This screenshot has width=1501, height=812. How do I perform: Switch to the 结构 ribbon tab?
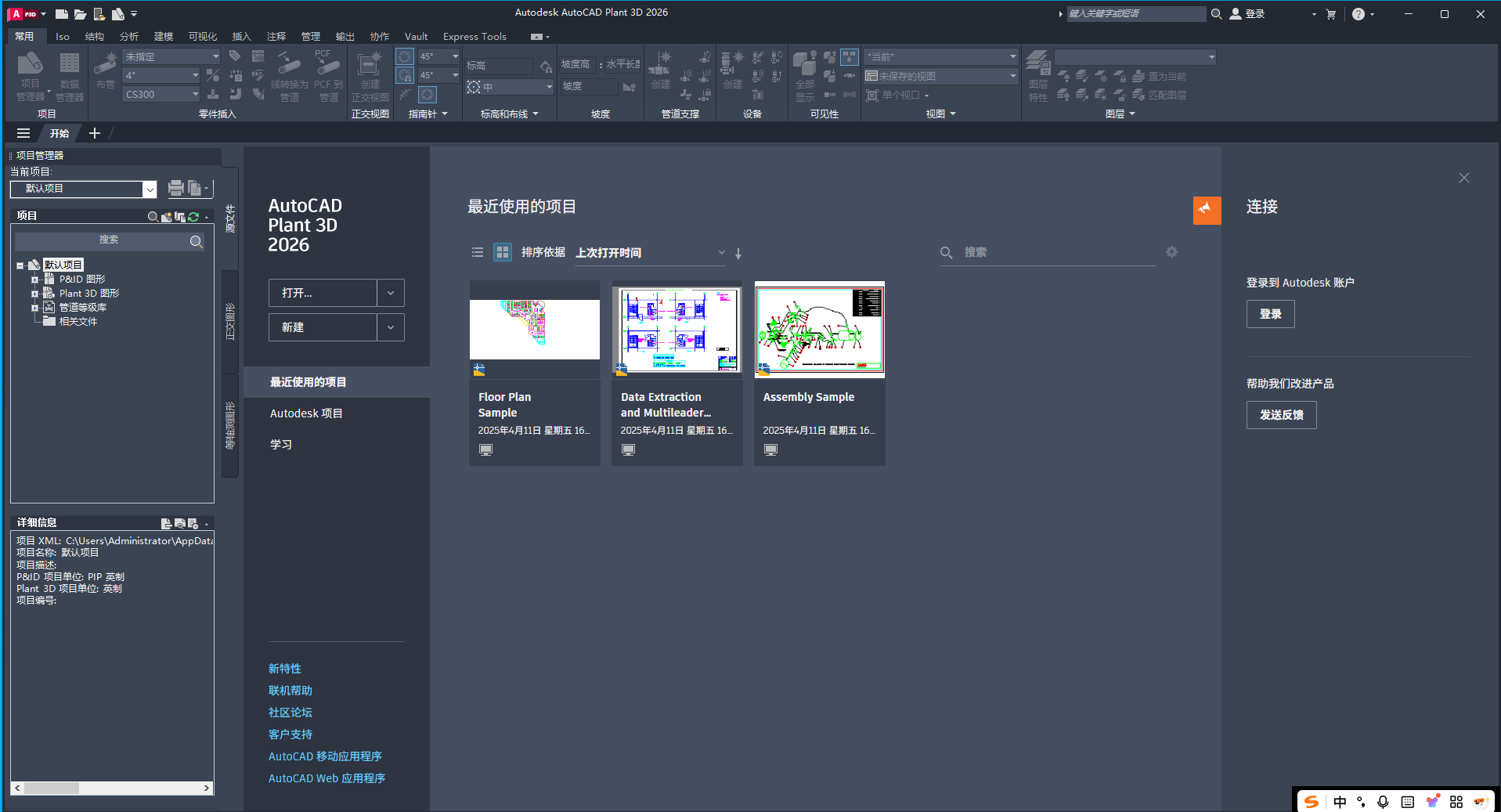[x=94, y=37]
